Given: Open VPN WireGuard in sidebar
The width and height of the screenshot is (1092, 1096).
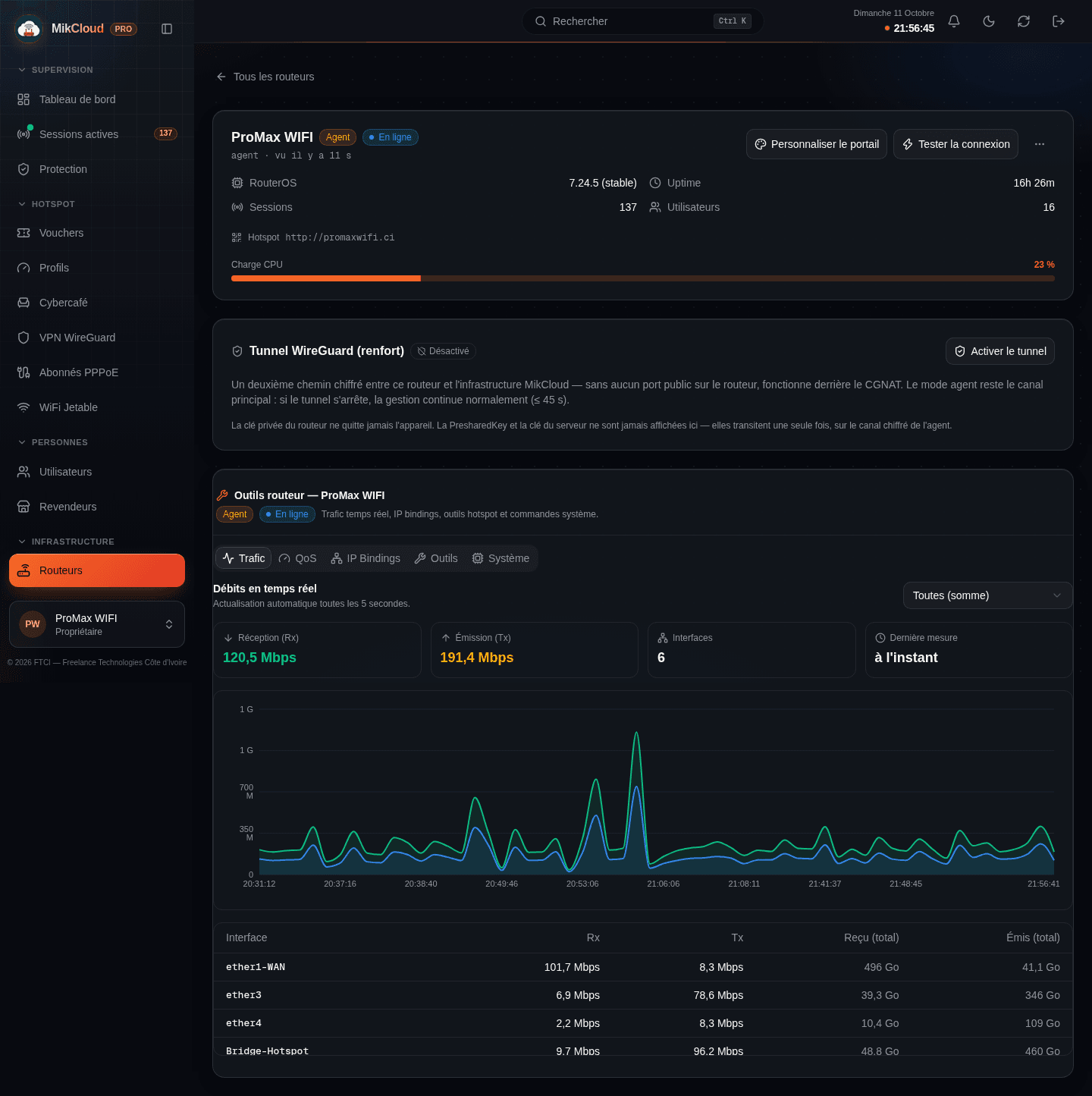Looking at the screenshot, I should (x=97, y=338).
